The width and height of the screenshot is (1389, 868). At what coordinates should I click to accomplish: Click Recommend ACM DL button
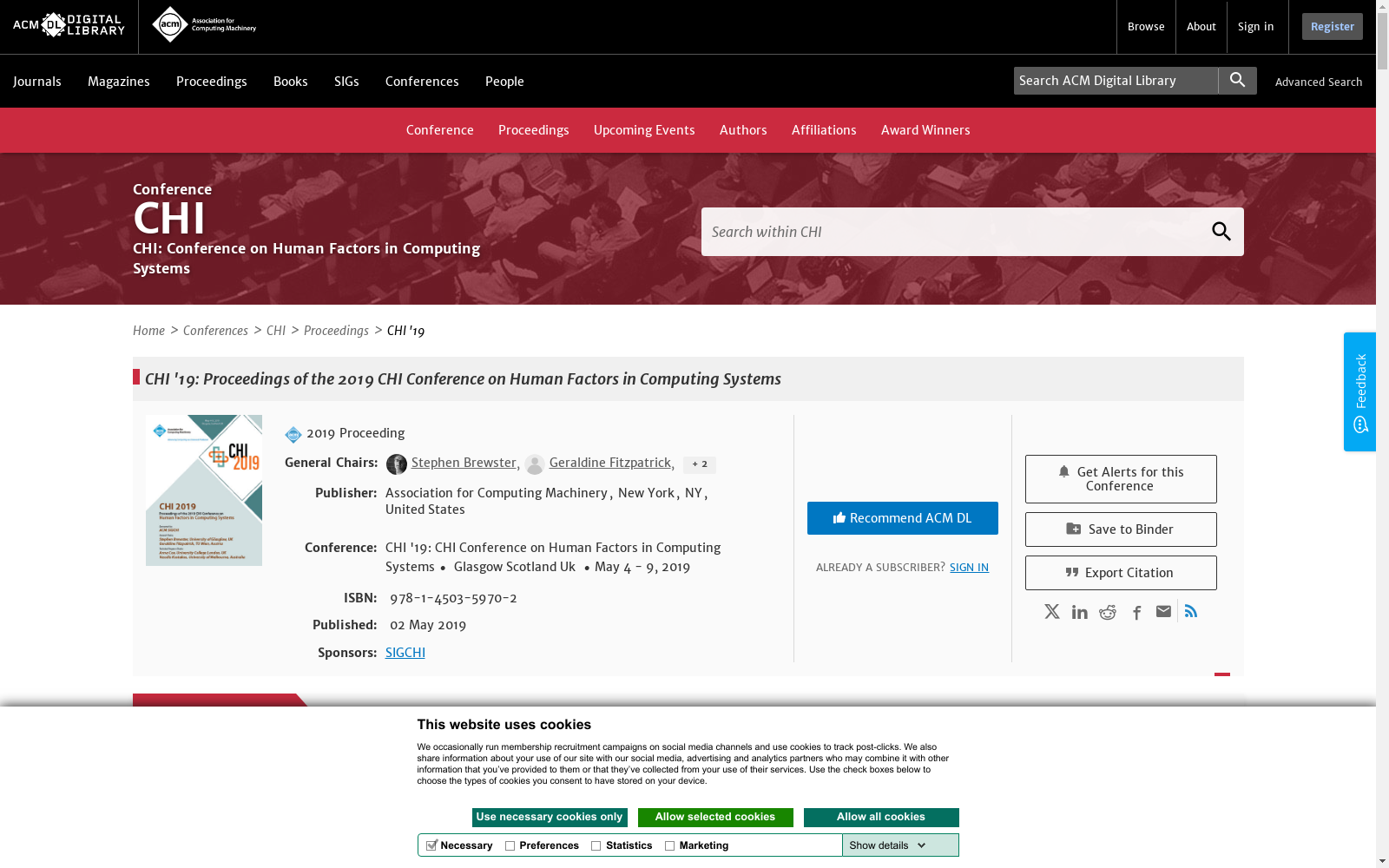click(x=903, y=518)
